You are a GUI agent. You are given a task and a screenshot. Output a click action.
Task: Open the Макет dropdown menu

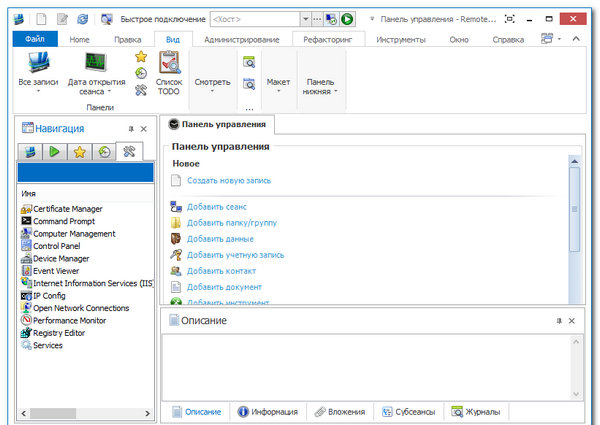[x=278, y=86]
